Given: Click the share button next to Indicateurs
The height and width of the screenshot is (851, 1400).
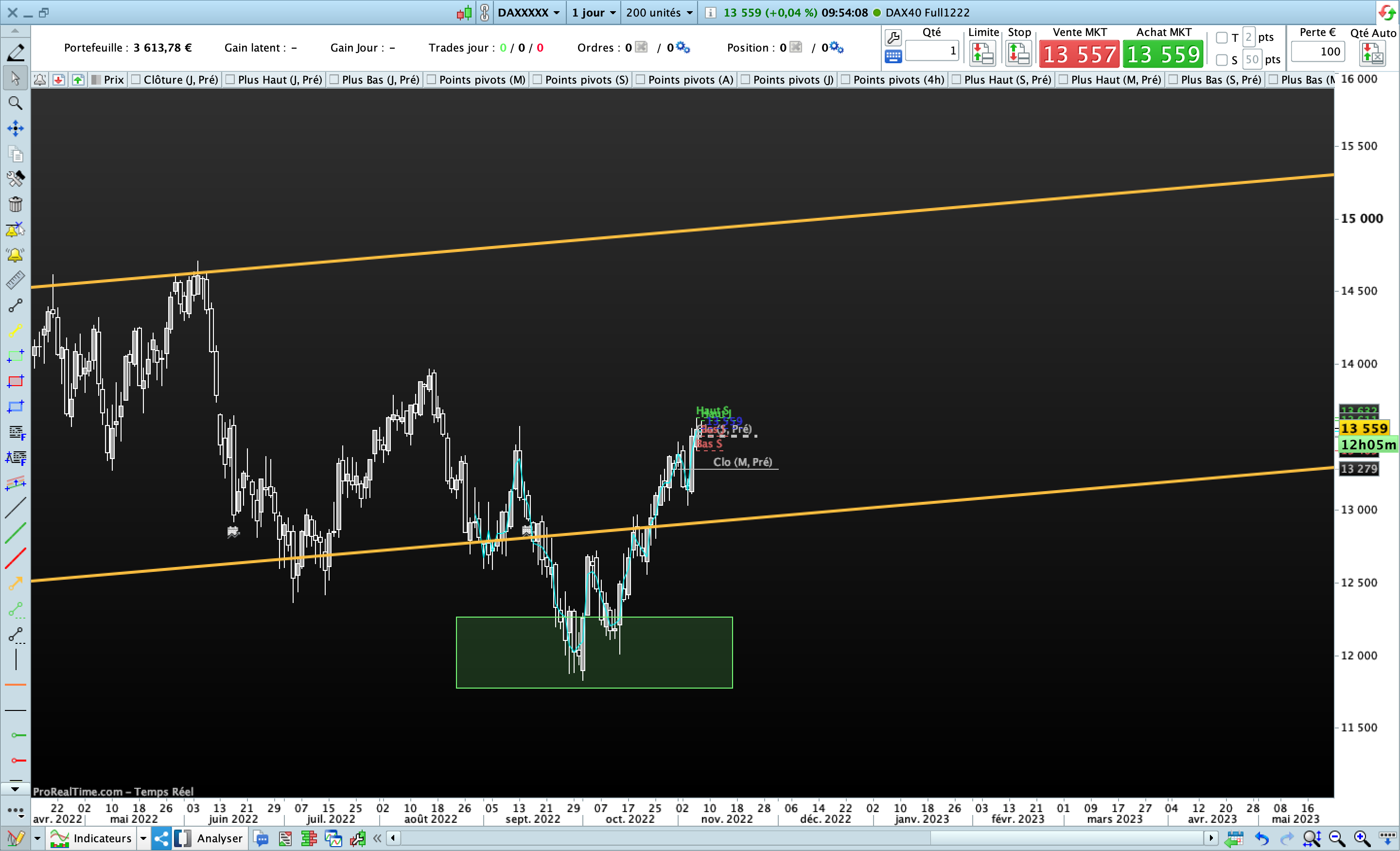Looking at the screenshot, I should coord(161,838).
